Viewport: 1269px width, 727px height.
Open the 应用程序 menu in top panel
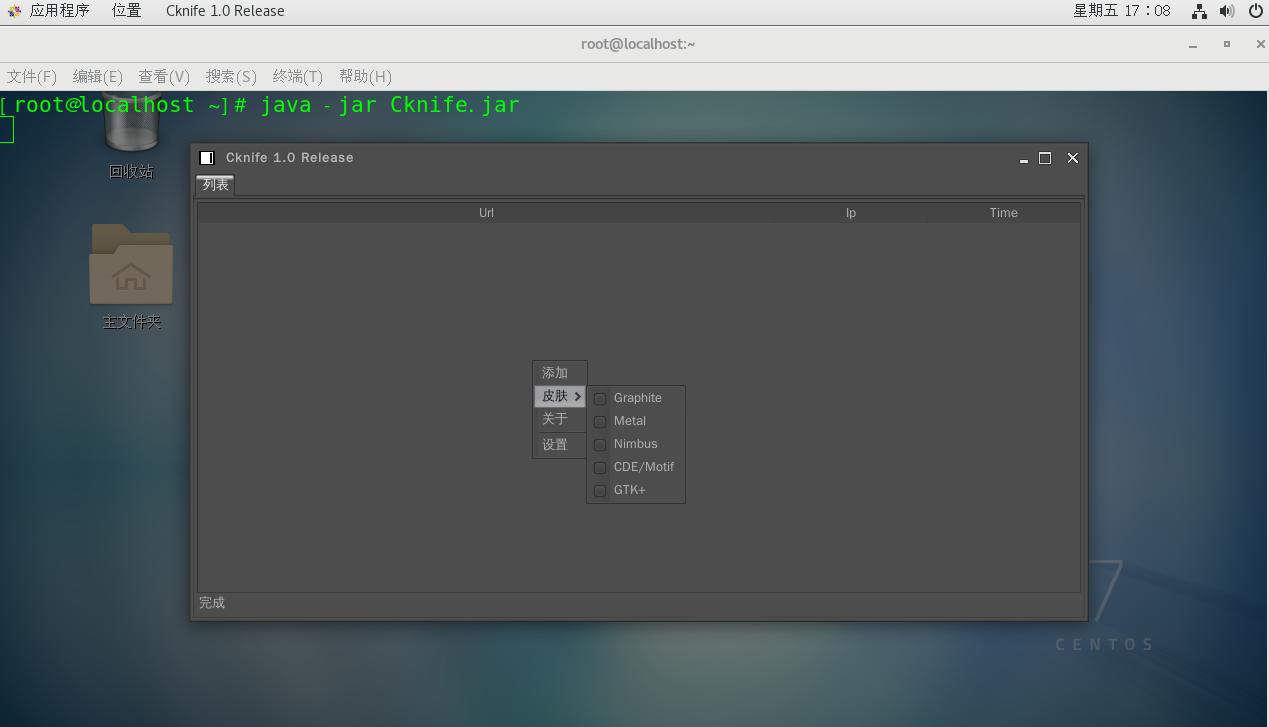(59, 11)
